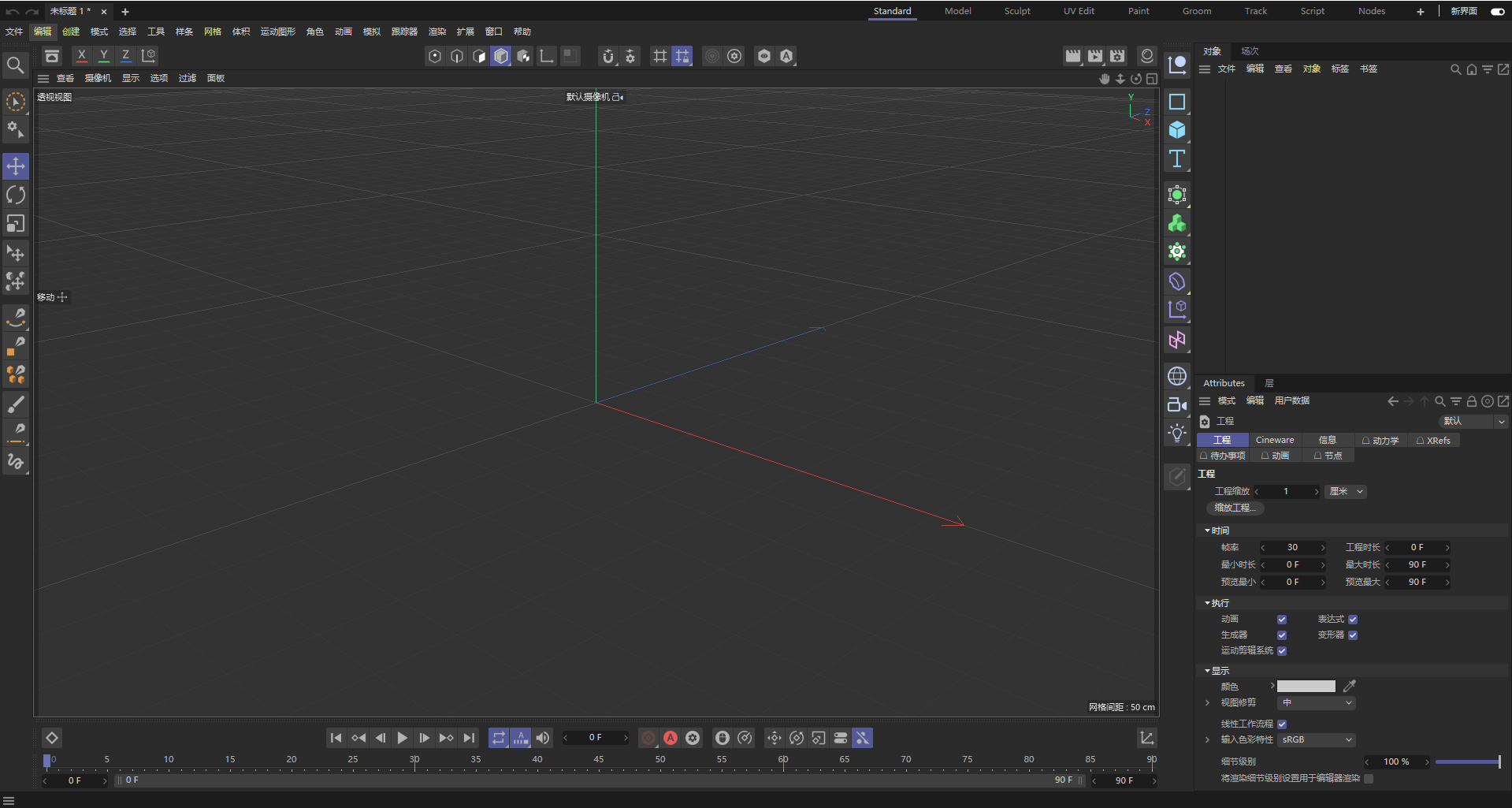
Task: Toggle timeline sound speaker icon
Action: tap(543, 738)
